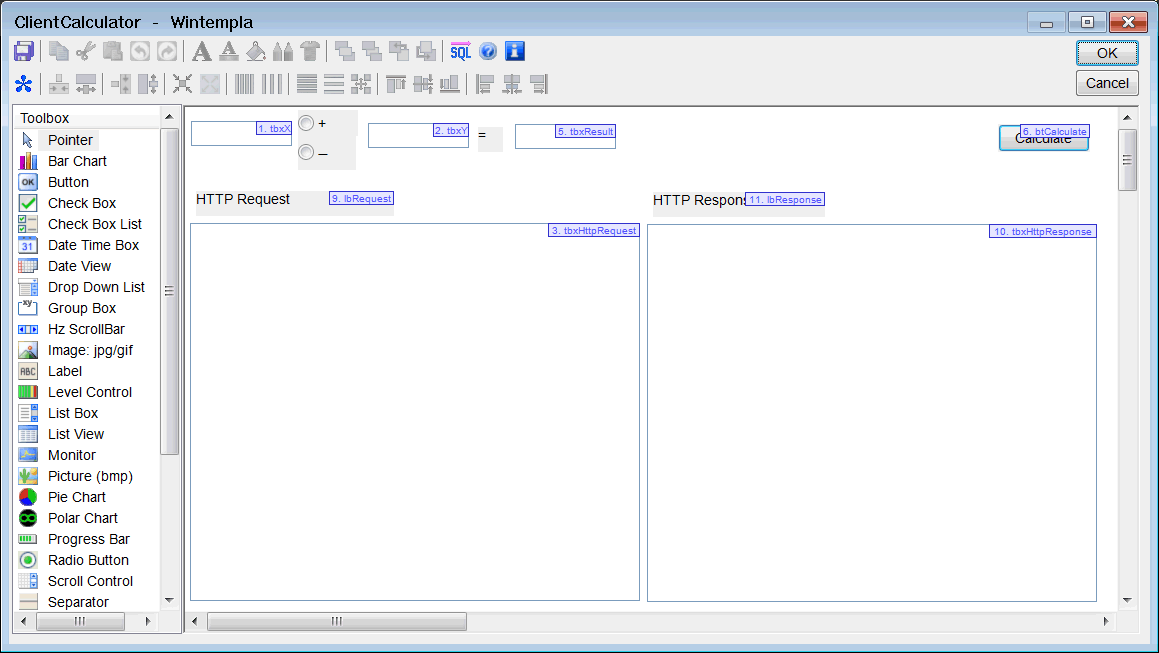Screen dimensions: 1159x653
Task: Select Level Control in Toolbox
Action: (89, 392)
